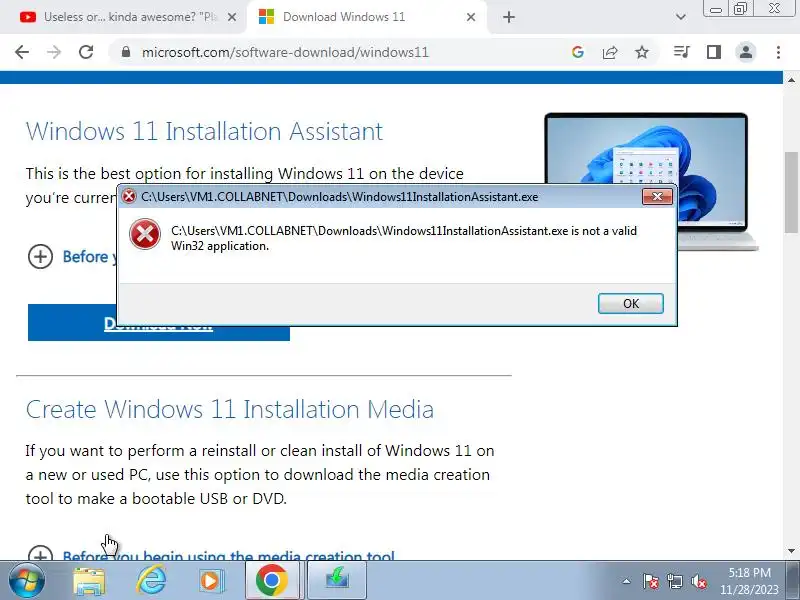Open network status tray icon
Screen dimensions: 800x600
coord(674,581)
